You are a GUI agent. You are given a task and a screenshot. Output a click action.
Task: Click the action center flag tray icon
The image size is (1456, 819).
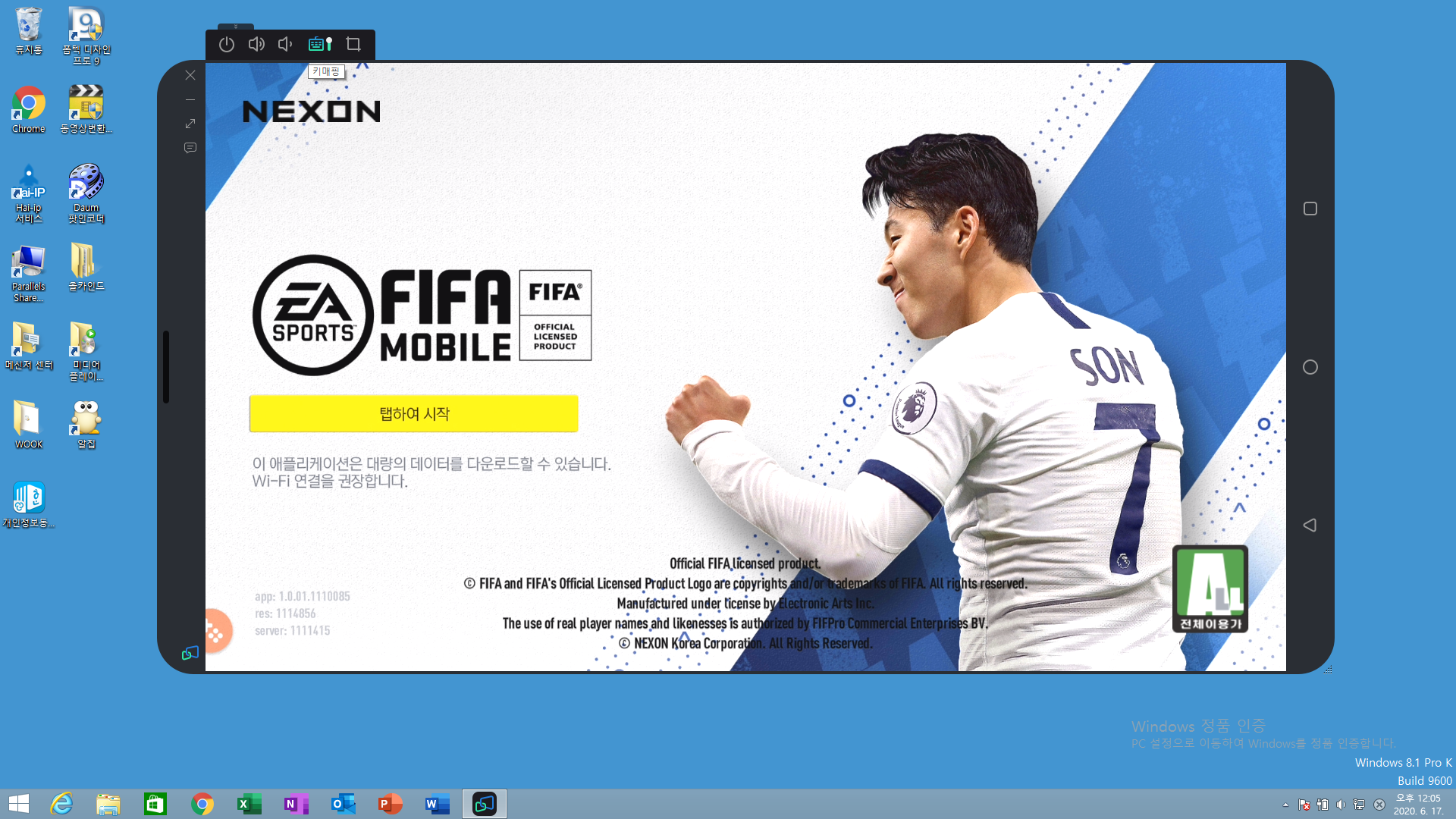(x=1304, y=805)
